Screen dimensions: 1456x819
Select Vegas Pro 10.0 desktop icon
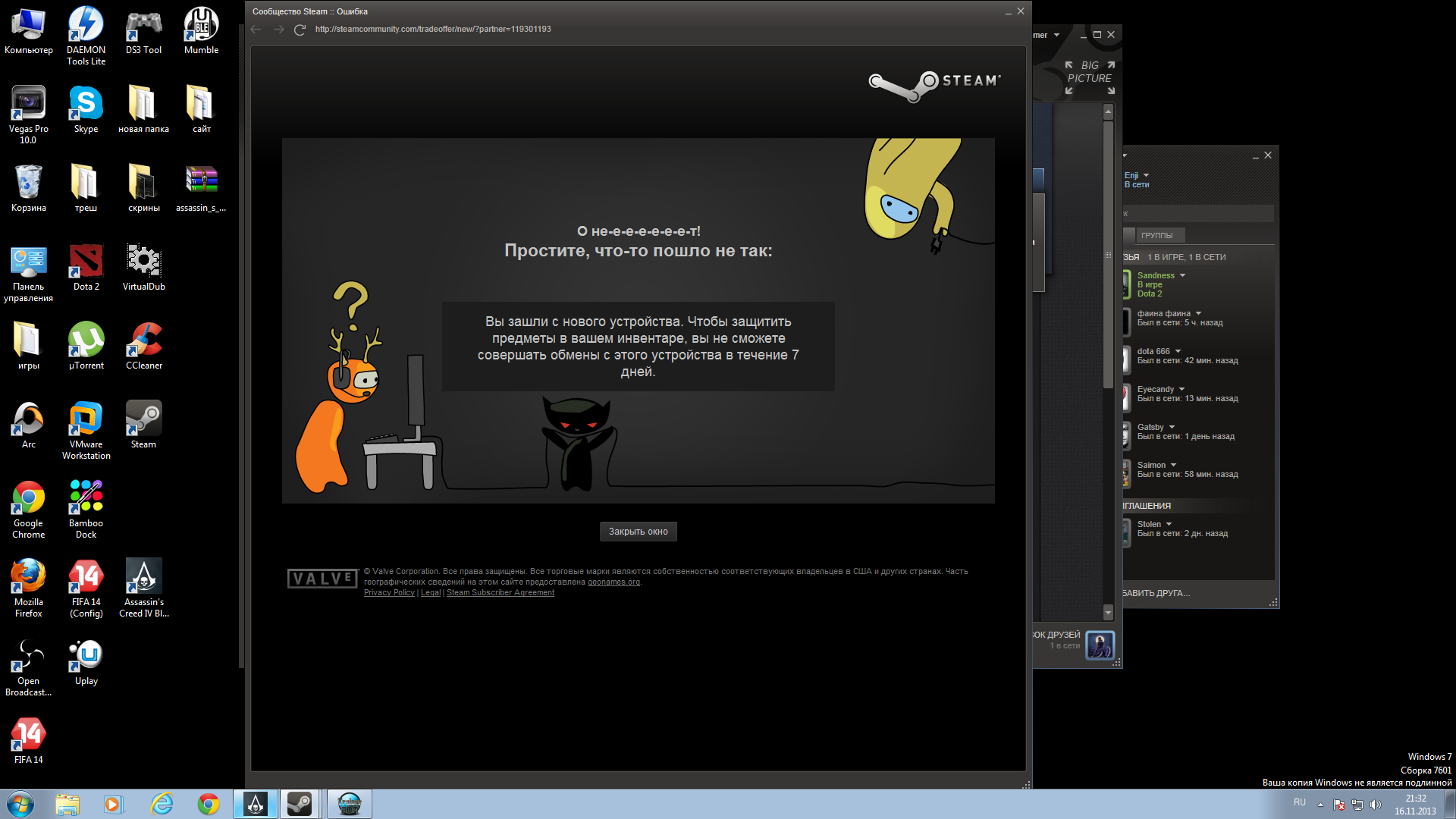28,115
